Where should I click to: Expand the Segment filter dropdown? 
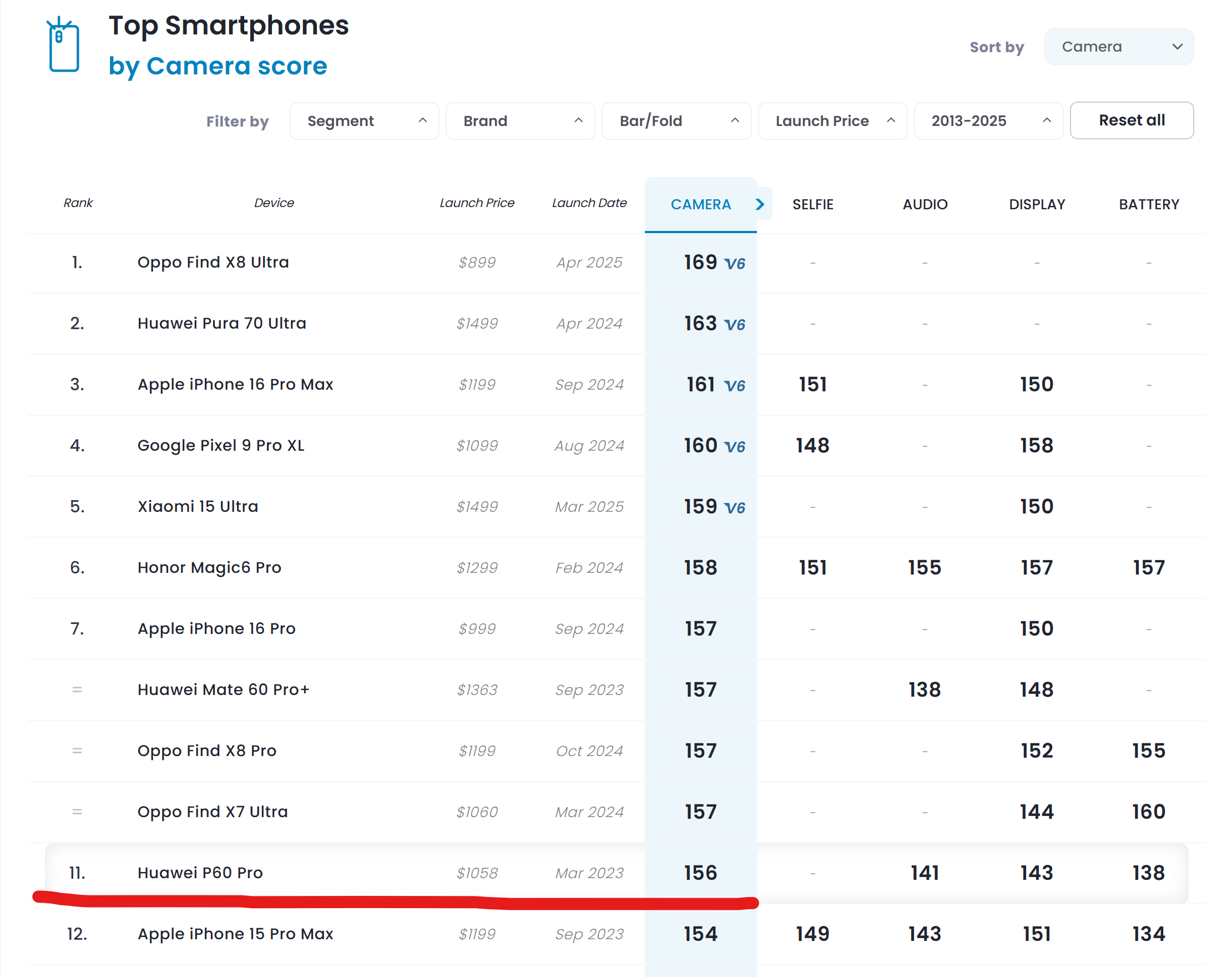click(x=364, y=120)
